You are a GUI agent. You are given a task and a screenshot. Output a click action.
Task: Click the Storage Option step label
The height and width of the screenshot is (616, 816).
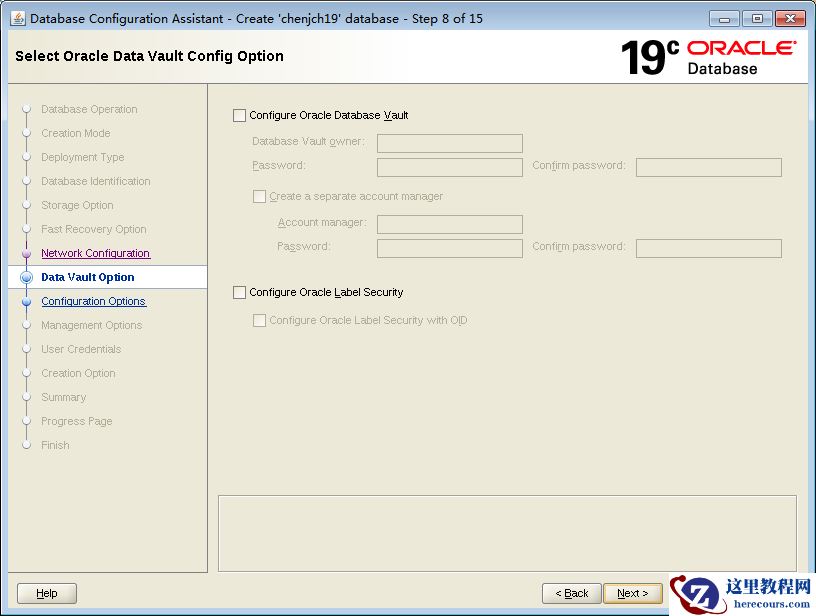[x=77, y=205]
